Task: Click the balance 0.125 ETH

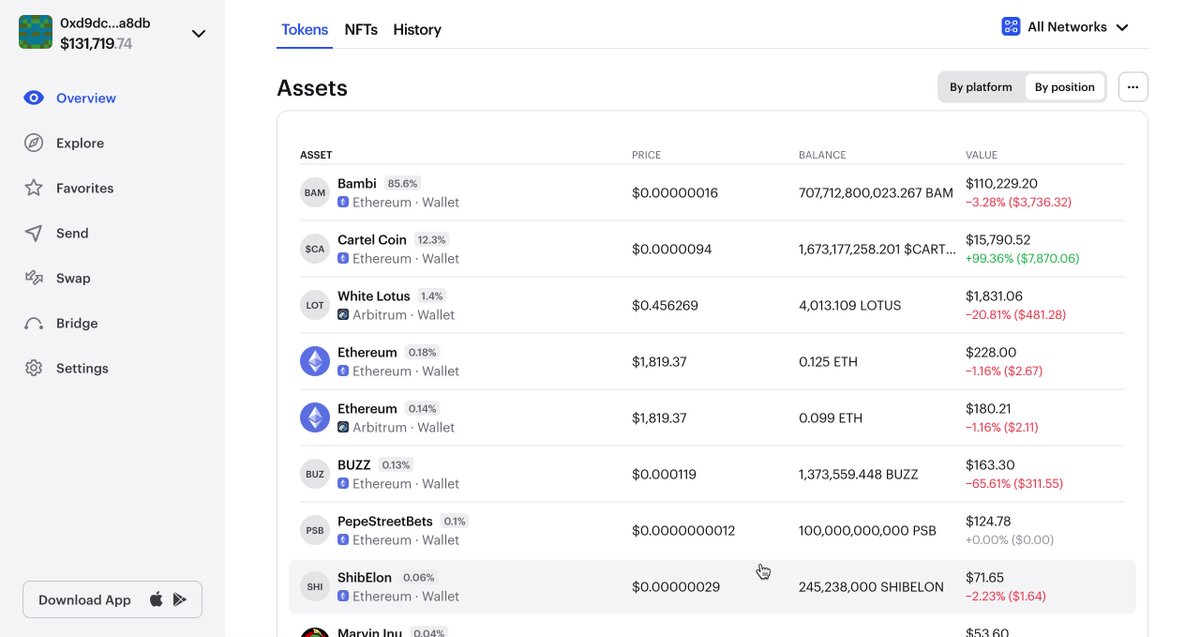Action: tap(828, 361)
